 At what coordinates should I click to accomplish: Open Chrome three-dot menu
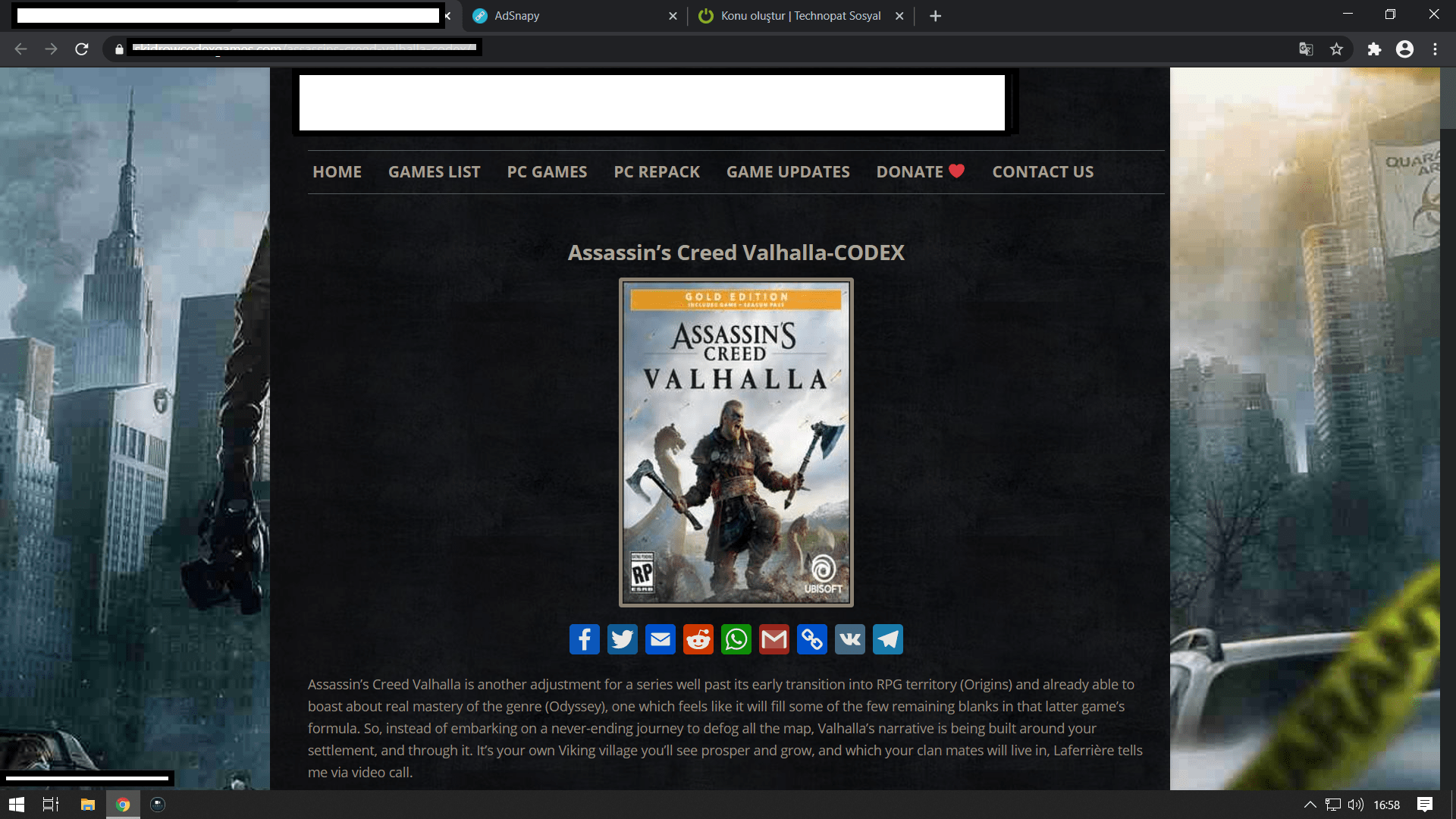[x=1435, y=49]
